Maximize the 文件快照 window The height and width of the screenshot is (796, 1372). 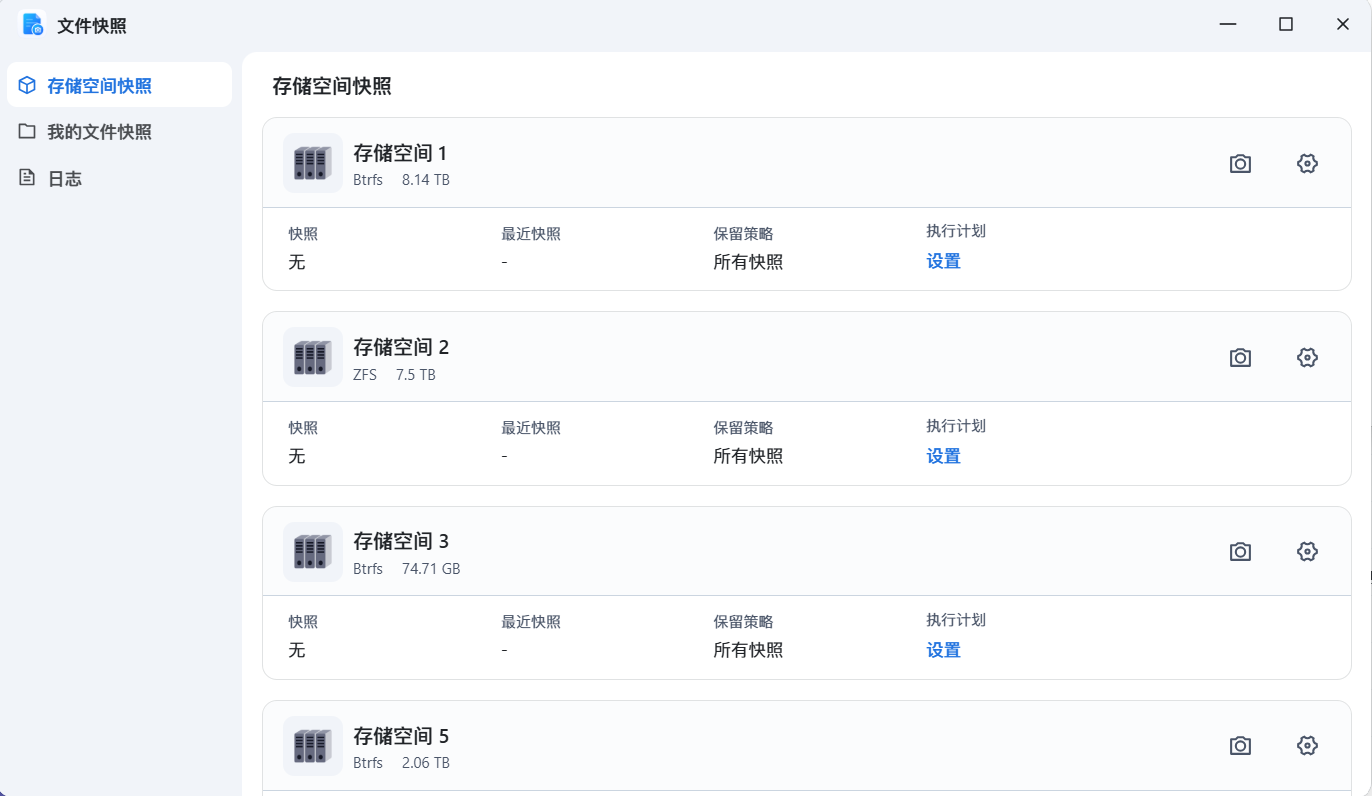[x=1286, y=25]
